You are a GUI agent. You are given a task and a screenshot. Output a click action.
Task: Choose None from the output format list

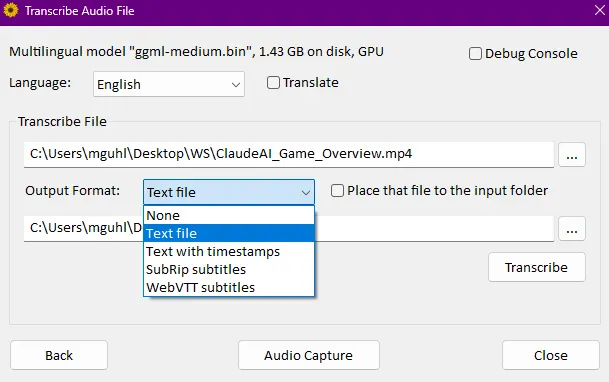point(229,215)
